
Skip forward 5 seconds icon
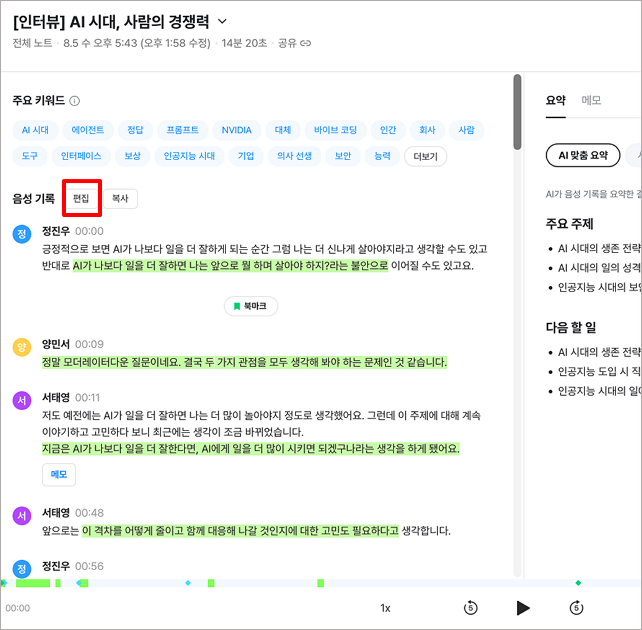click(x=576, y=608)
